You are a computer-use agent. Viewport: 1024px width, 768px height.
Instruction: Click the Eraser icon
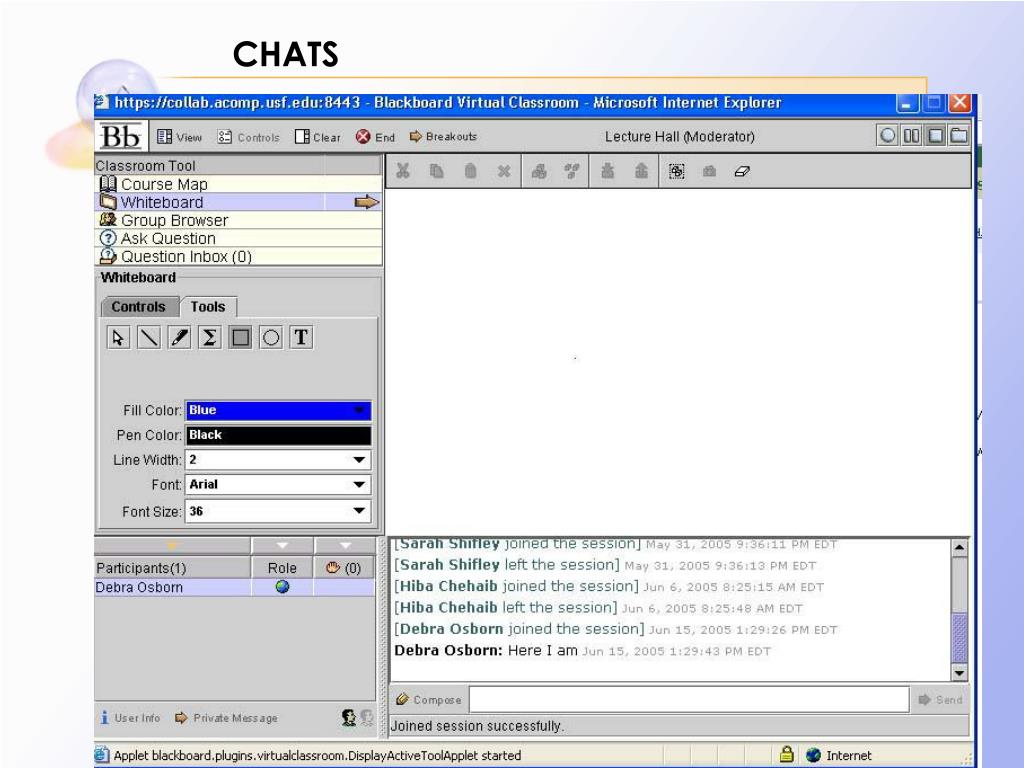tap(743, 171)
